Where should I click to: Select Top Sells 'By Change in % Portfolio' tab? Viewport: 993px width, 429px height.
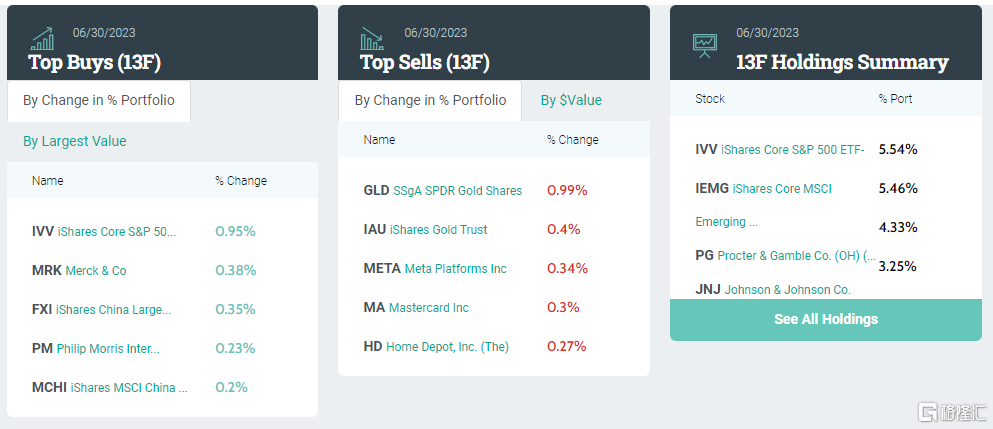coord(430,100)
